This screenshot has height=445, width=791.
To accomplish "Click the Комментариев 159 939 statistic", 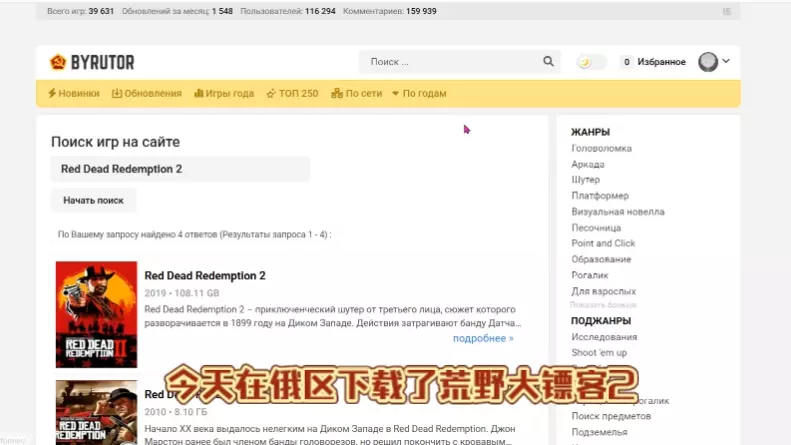I will (x=389, y=11).
